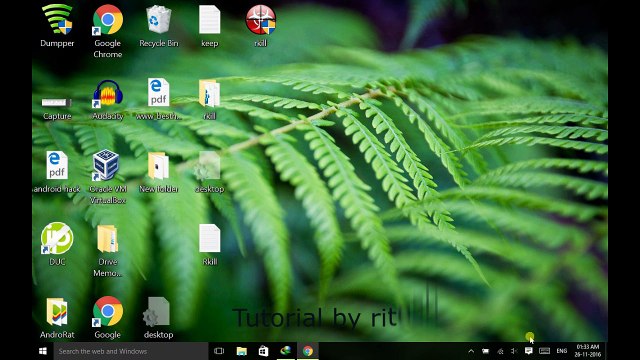Viewport: 640px width, 360px height.
Task: Open the Windows Start menu
Action: [43, 351]
